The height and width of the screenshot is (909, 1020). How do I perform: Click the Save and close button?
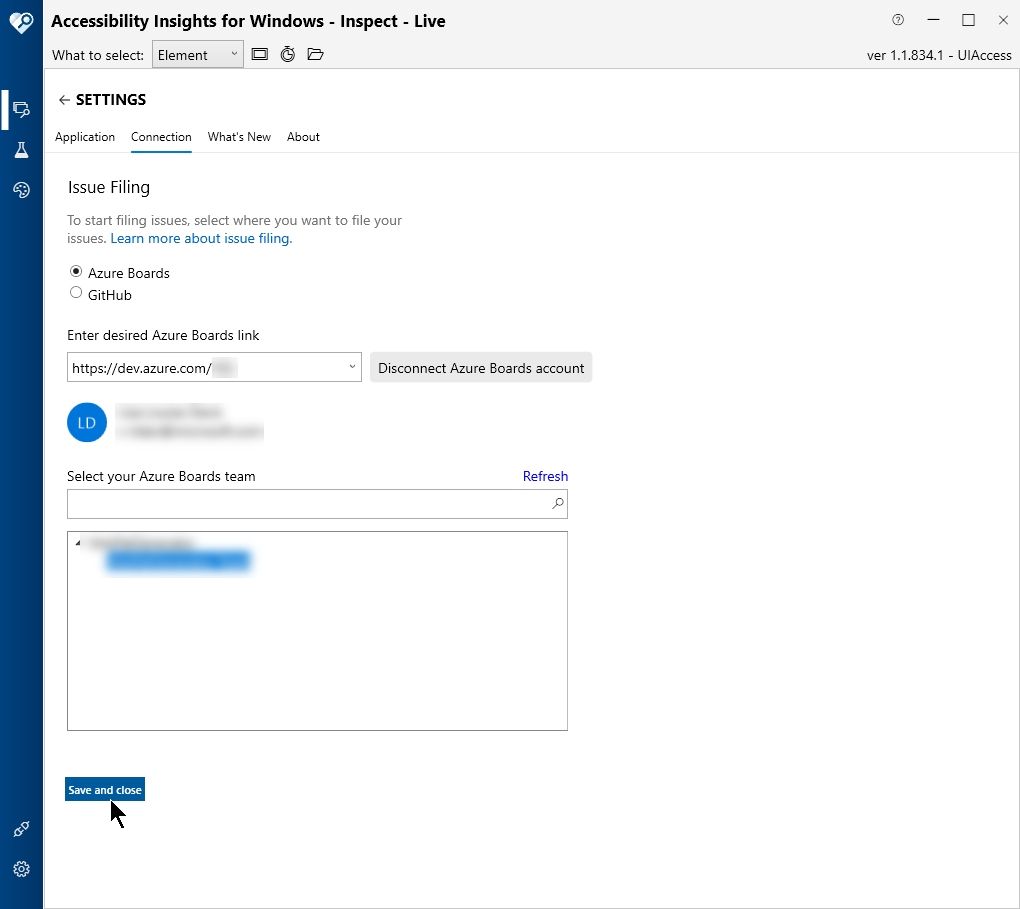click(105, 790)
